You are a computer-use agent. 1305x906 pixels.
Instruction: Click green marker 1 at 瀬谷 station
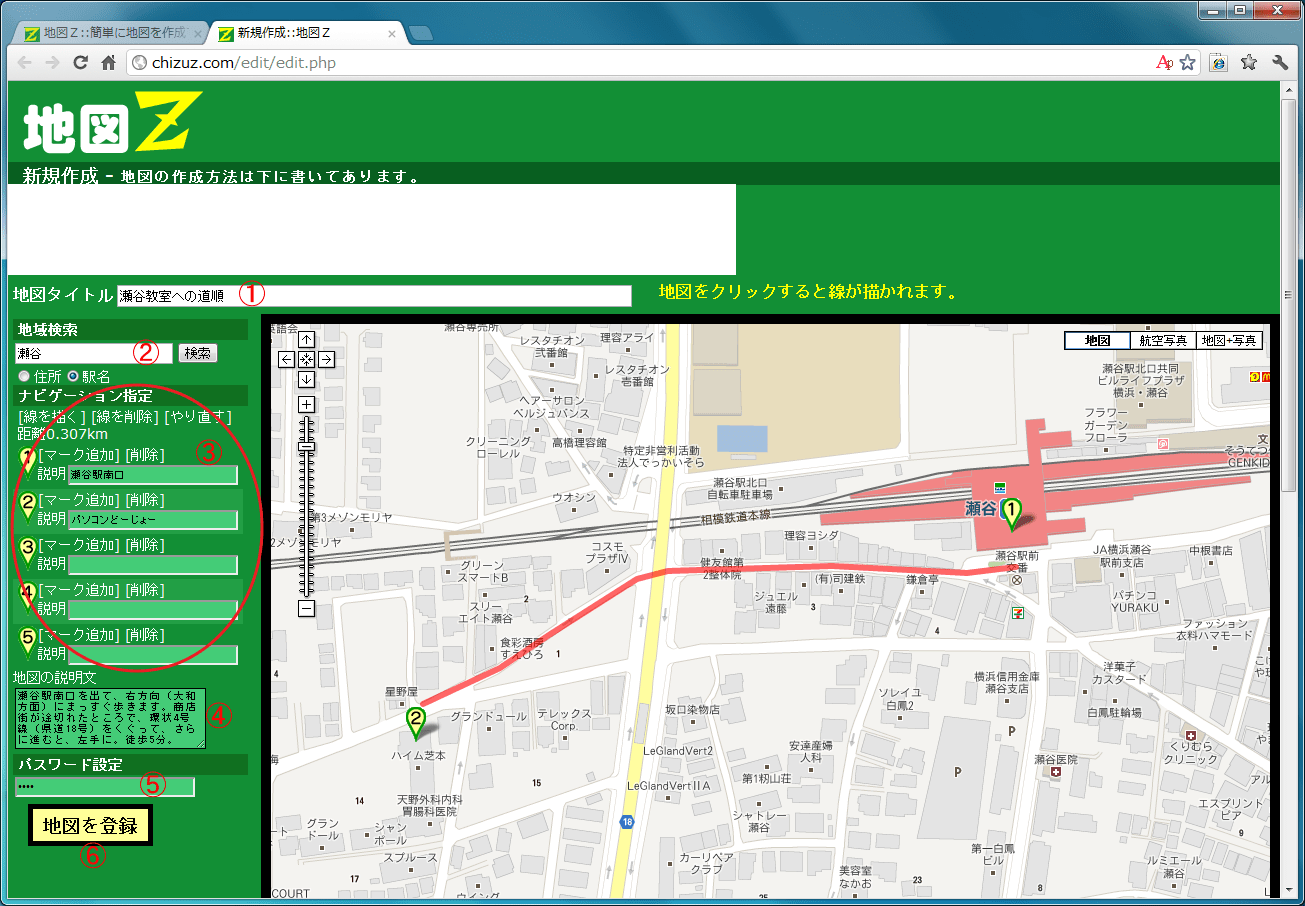click(1012, 513)
